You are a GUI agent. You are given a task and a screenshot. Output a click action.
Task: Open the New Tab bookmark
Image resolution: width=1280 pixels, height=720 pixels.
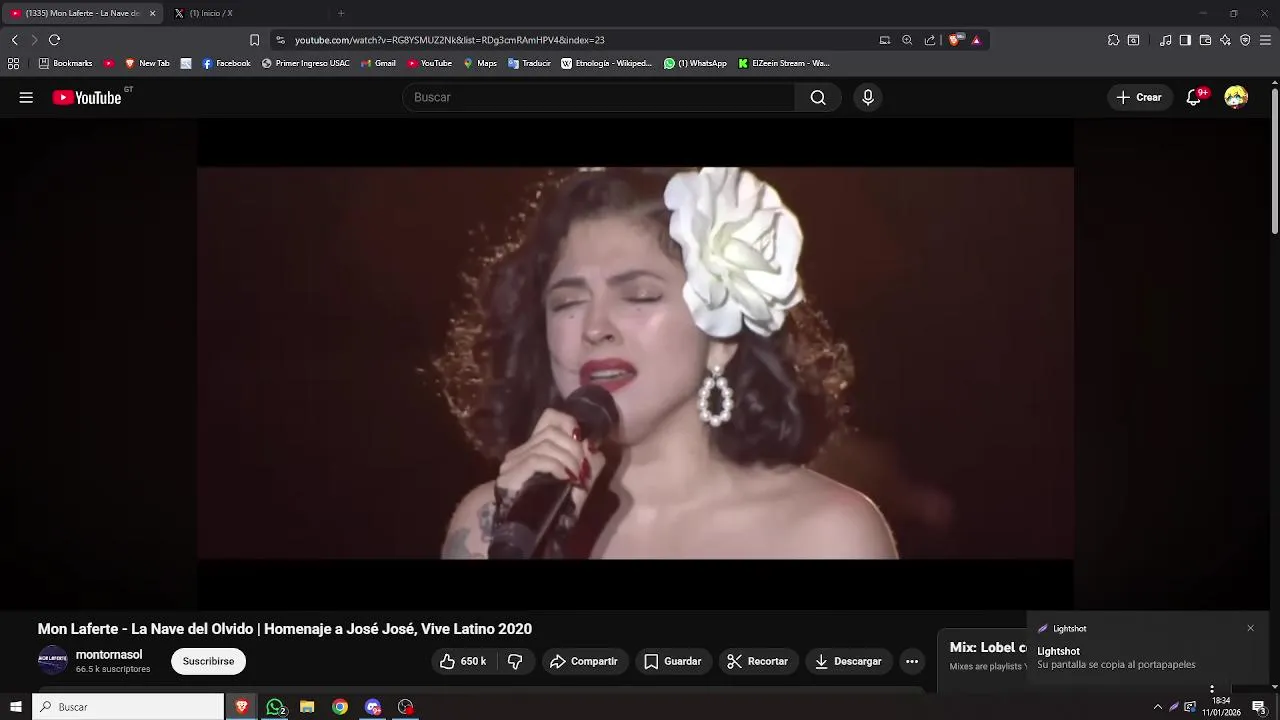tap(147, 63)
